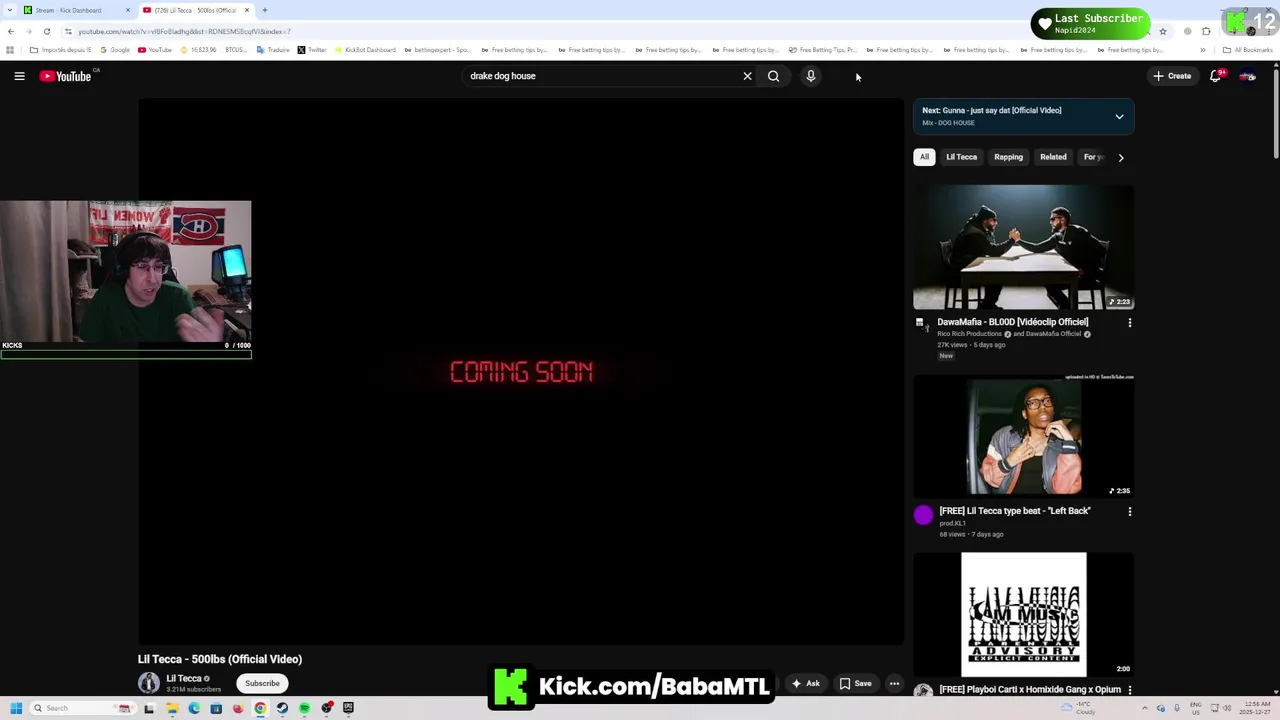
Task: Open the Lil Tecca channel name link
Action: click(183, 679)
